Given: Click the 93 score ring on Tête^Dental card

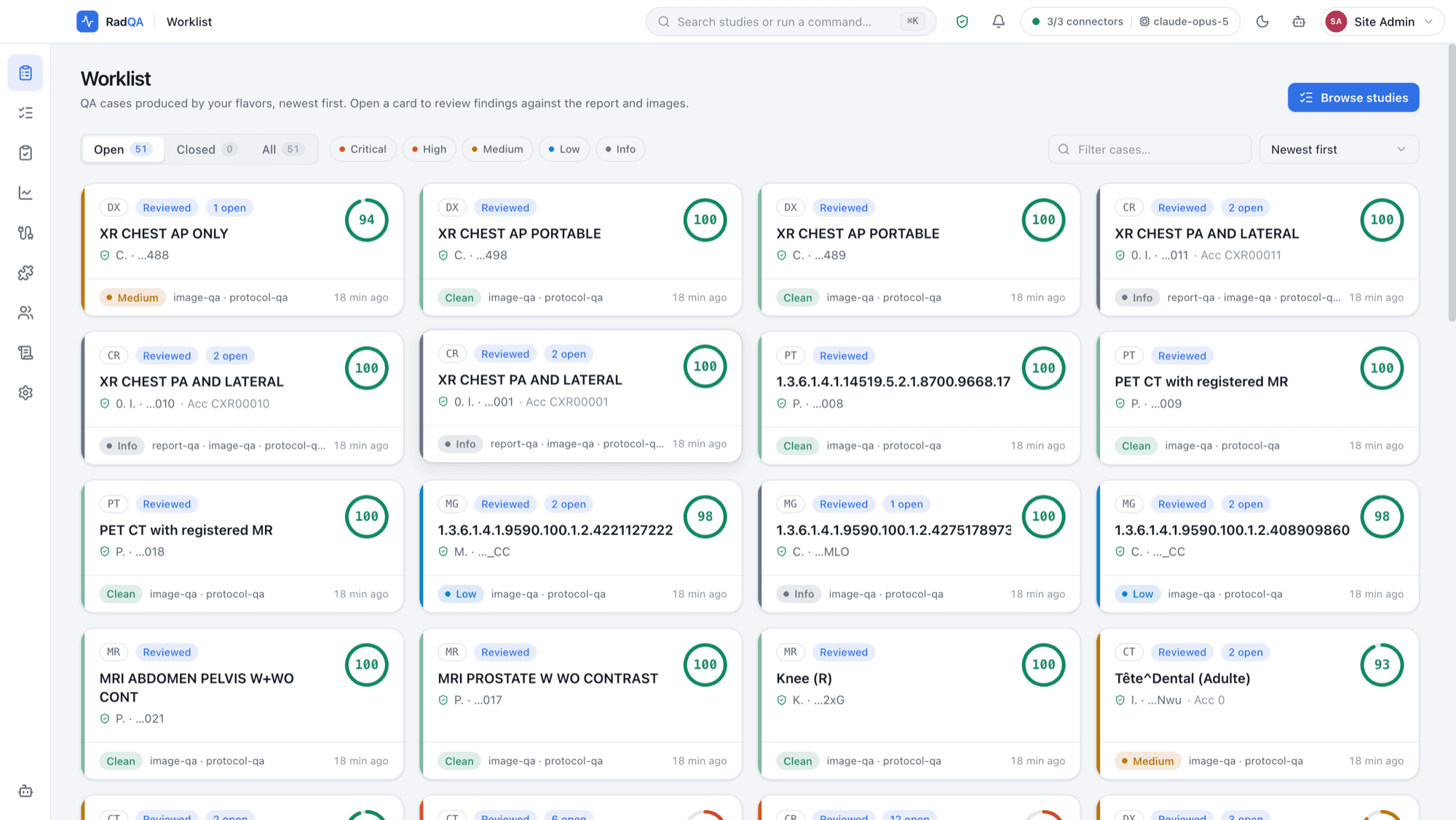Looking at the screenshot, I should pyautogui.click(x=1382, y=664).
